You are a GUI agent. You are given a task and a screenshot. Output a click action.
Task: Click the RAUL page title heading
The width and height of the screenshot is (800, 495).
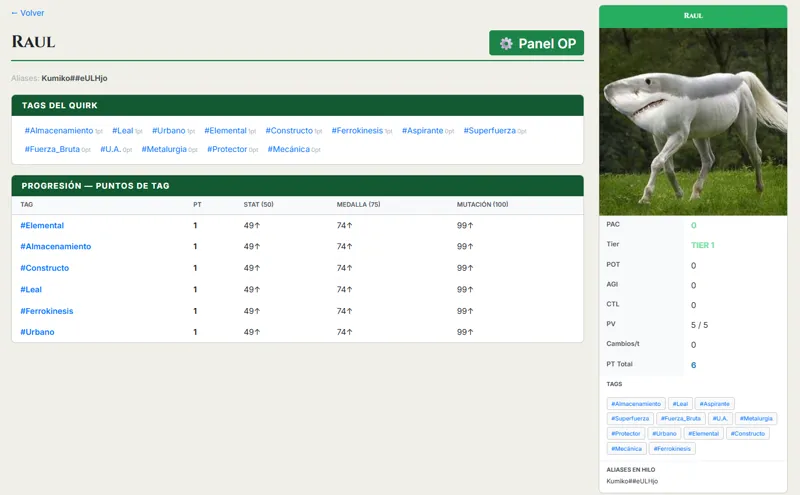coord(33,42)
